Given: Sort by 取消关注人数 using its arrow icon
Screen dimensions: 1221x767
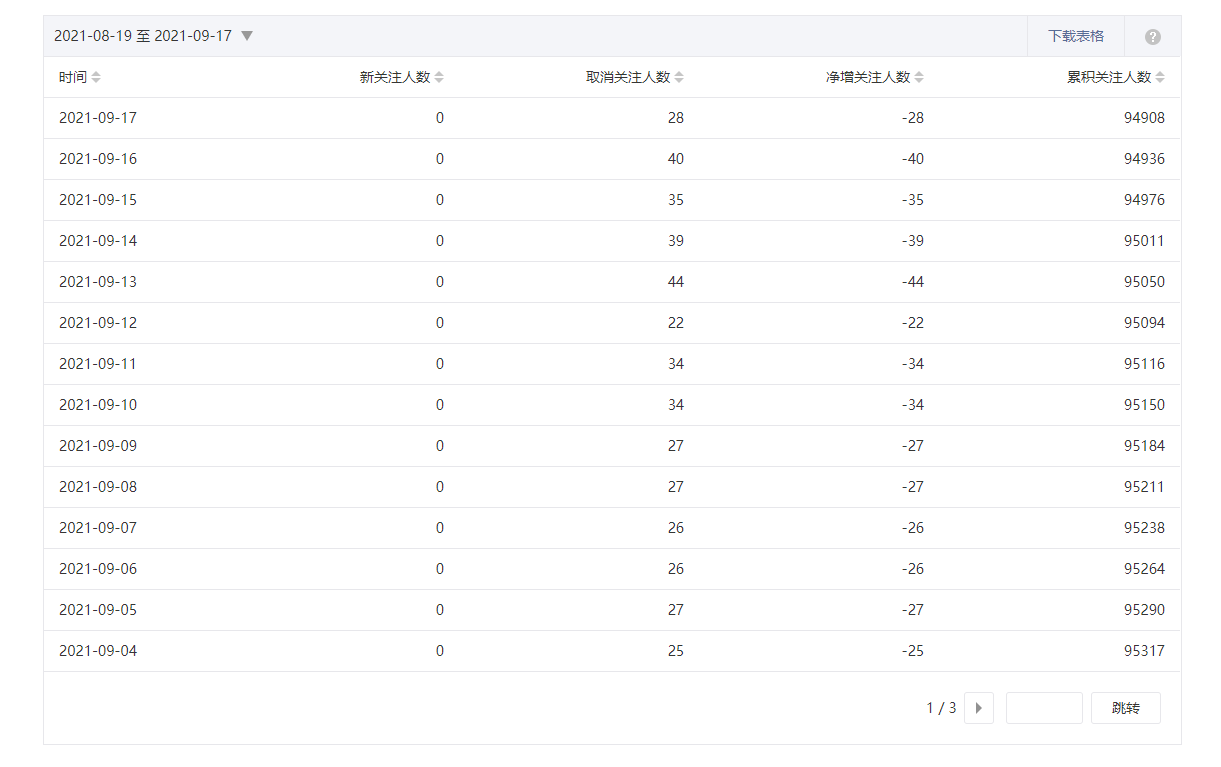Looking at the screenshot, I should pyautogui.click(x=679, y=77).
